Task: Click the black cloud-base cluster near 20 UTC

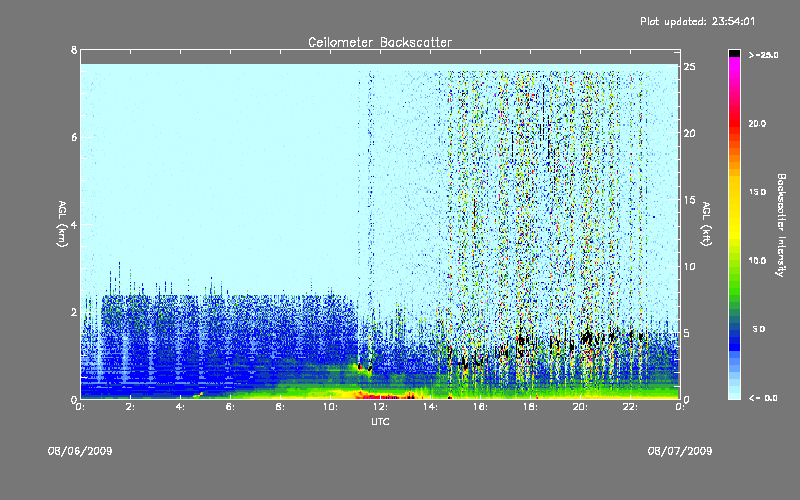Action: click(x=587, y=337)
